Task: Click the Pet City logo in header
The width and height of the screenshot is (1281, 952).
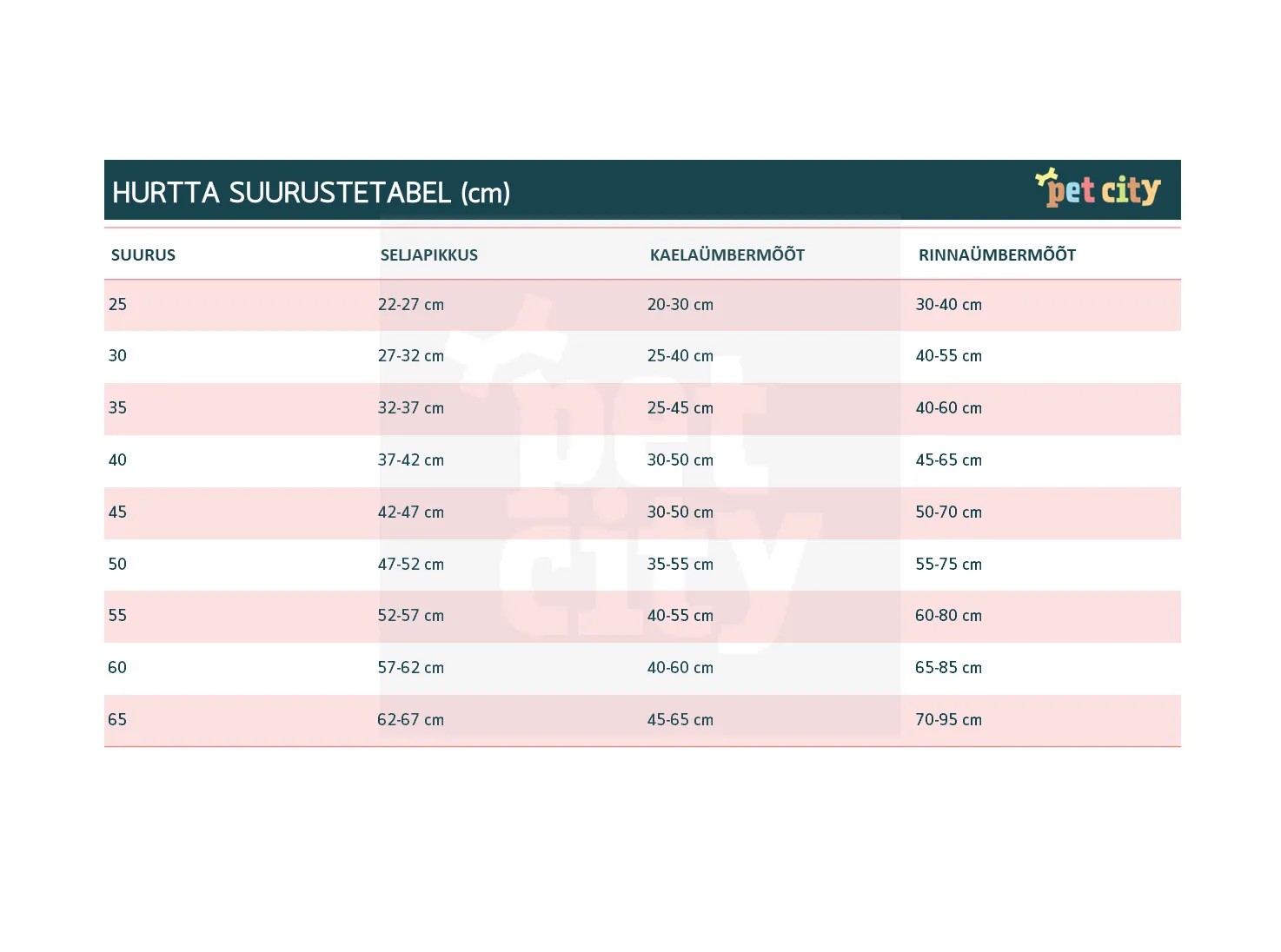Action: coord(1098,188)
